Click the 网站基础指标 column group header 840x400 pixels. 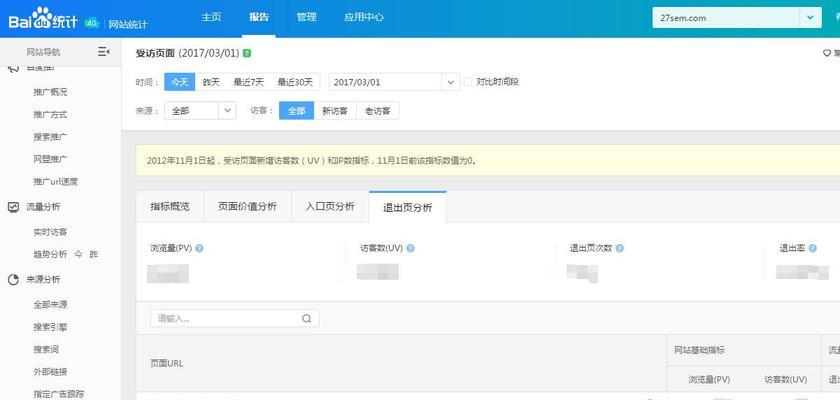[x=700, y=350]
